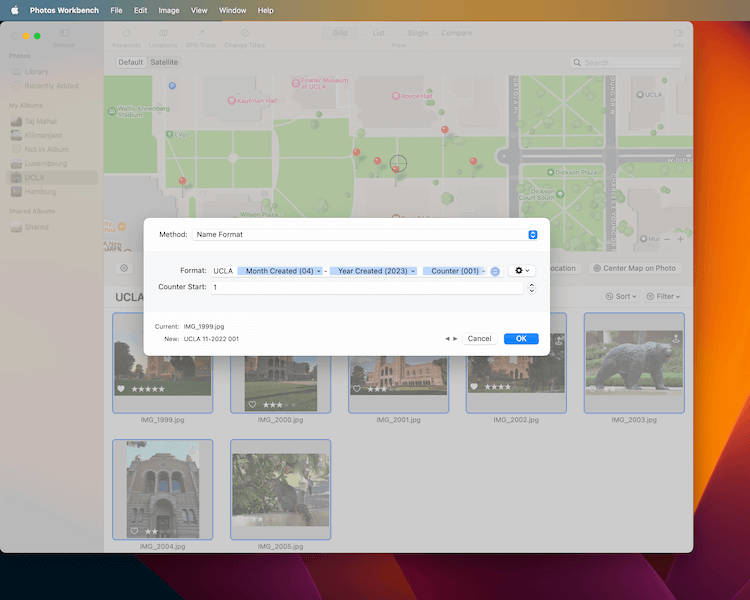
Task: Toggle favorite heart on IMG_2001.jpg
Action: click(x=356, y=389)
